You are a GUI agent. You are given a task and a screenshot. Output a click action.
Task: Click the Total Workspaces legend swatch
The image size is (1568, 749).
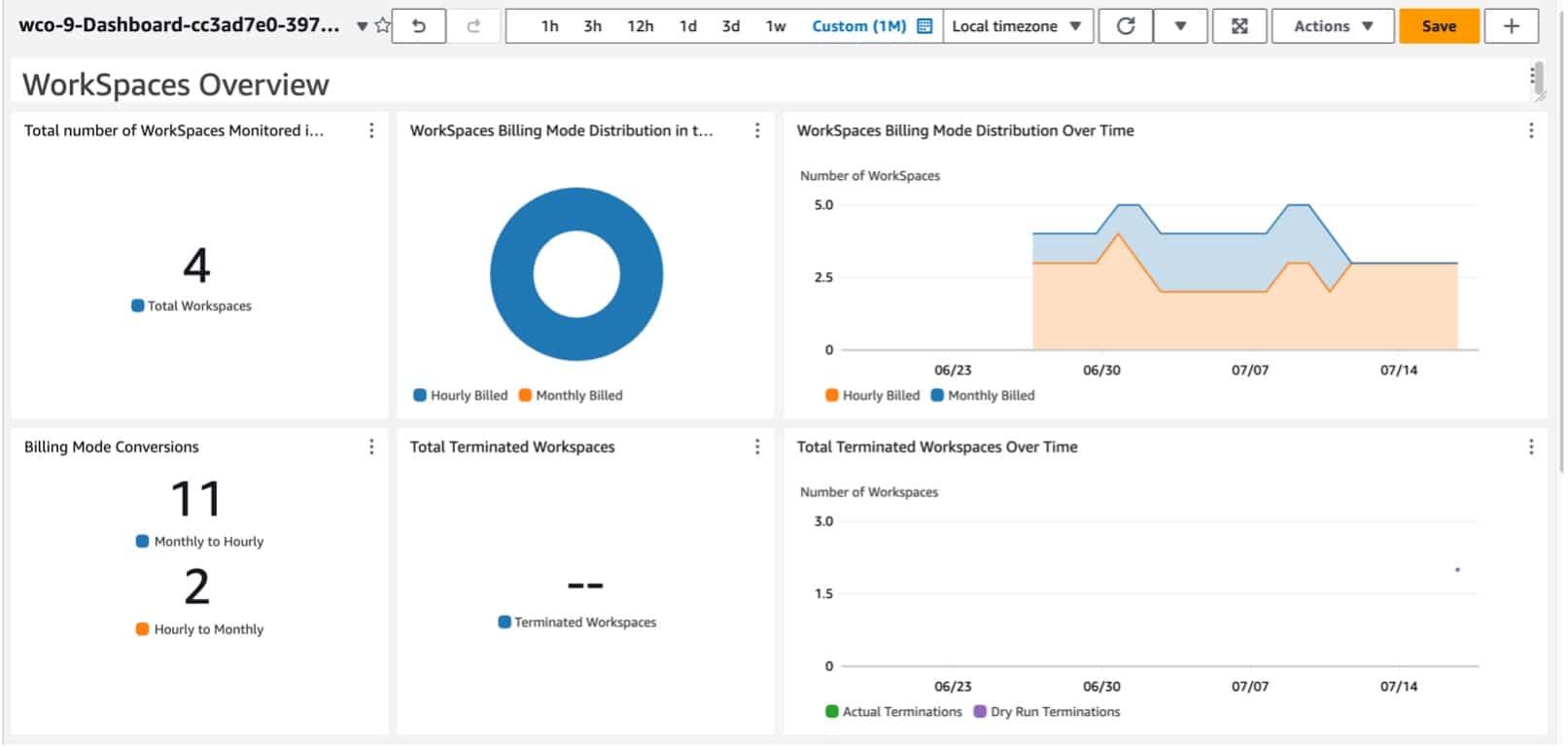click(137, 305)
